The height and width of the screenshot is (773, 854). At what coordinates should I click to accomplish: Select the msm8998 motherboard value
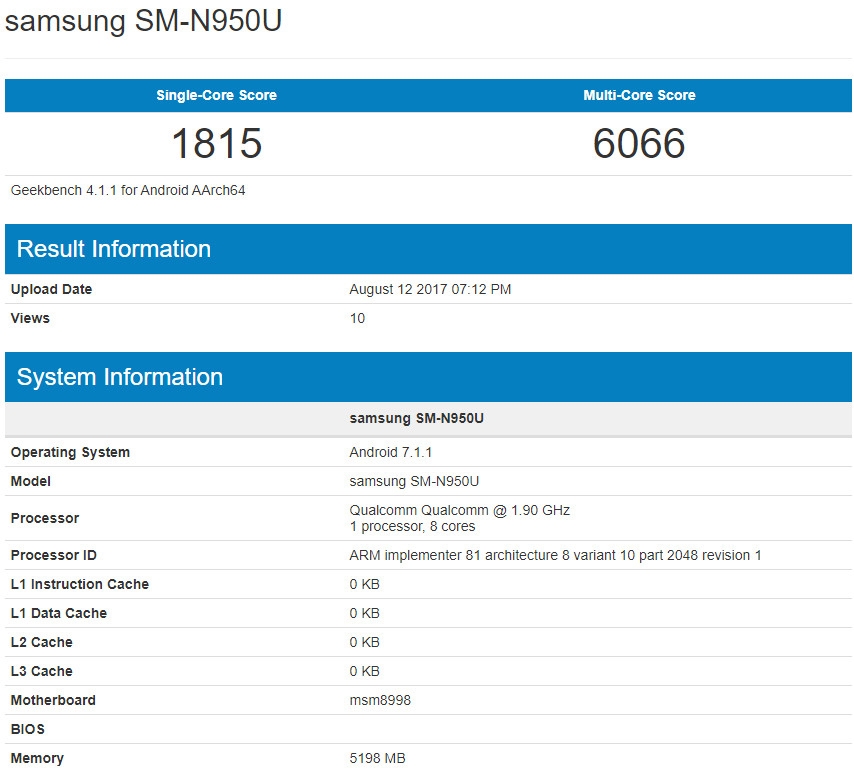pyautogui.click(x=371, y=700)
